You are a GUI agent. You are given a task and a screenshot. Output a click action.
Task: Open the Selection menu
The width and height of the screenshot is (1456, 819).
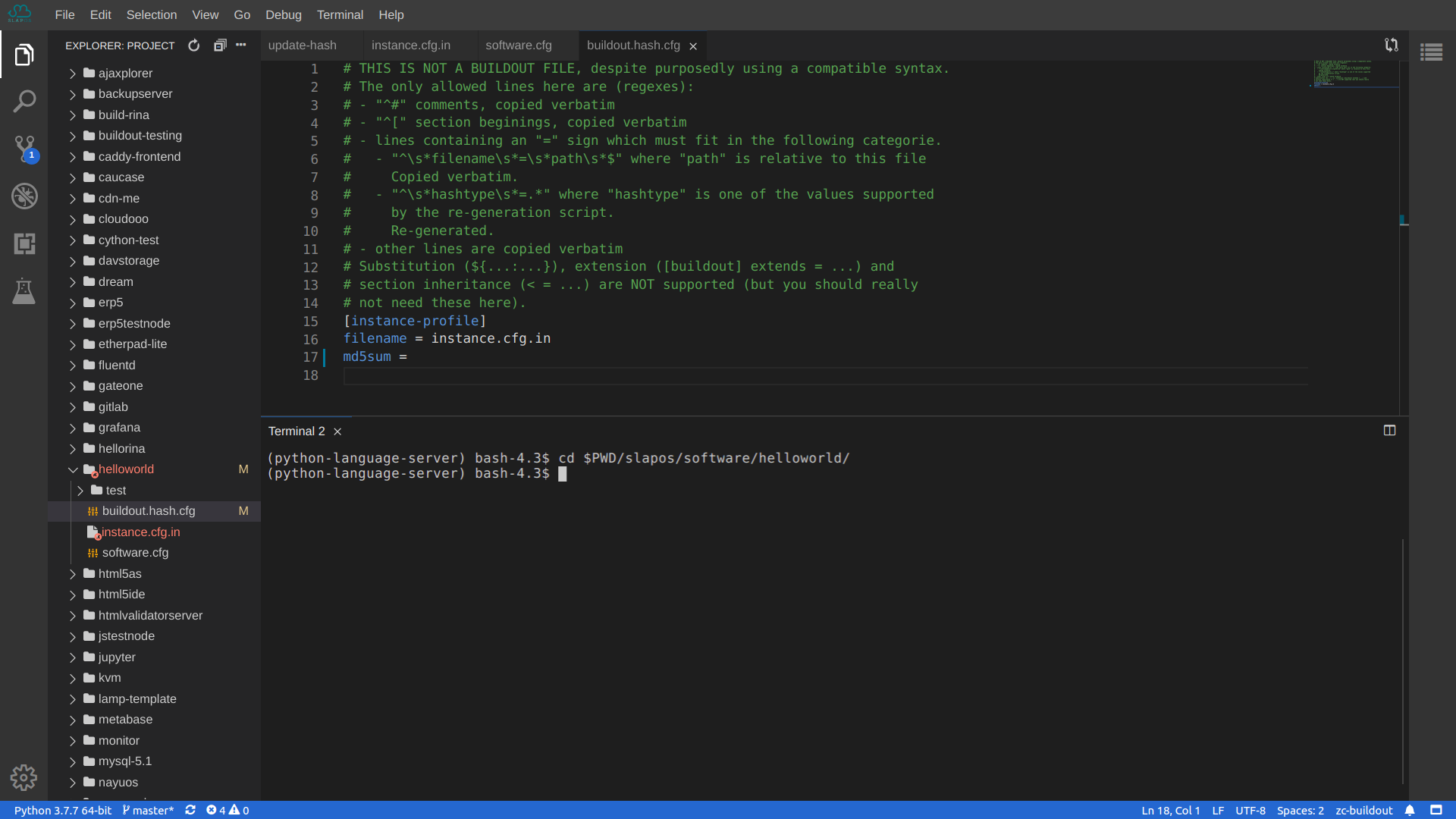click(152, 14)
